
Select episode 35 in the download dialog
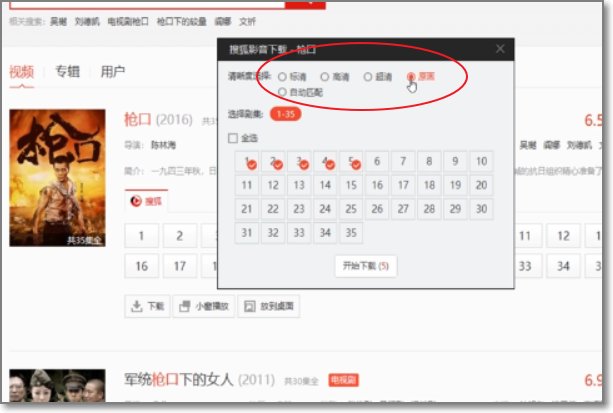point(351,233)
